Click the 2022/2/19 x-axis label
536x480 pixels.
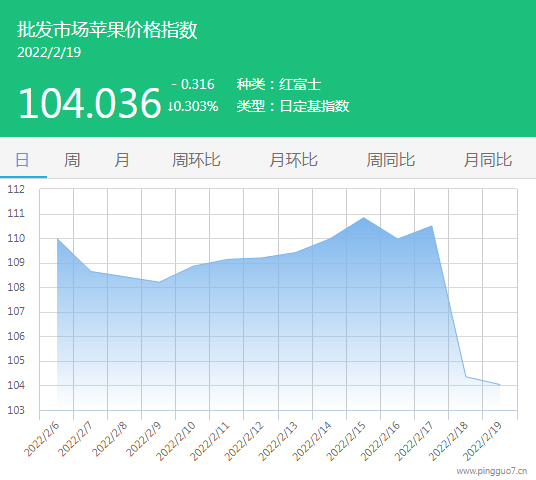[x=482, y=441]
